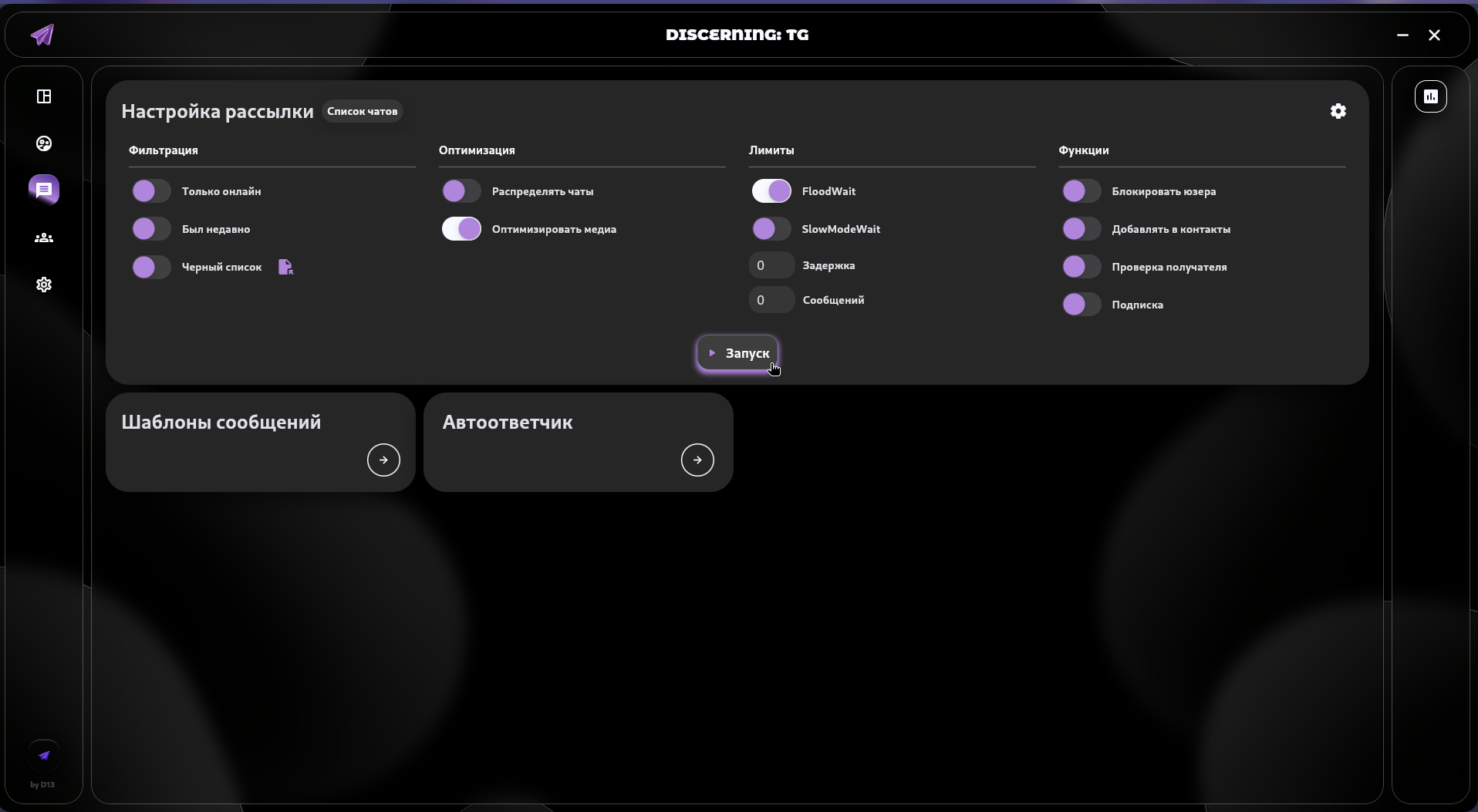Screen dimensions: 1478x812
Task: Click the paper plane icon above 'by D13'
Action: (x=44, y=756)
